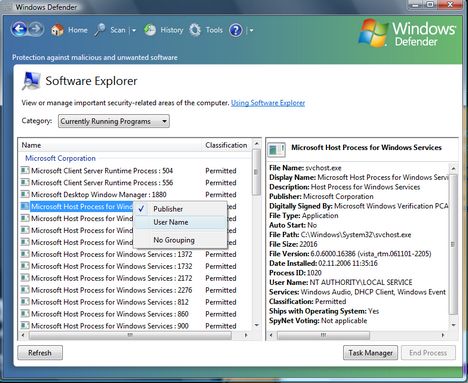
Task: Select Host Process for Windows Services : 1372
Action: pyautogui.click(x=112, y=254)
